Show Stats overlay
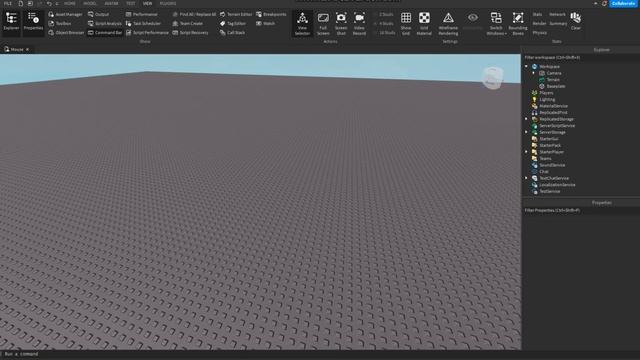 click(537, 14)
